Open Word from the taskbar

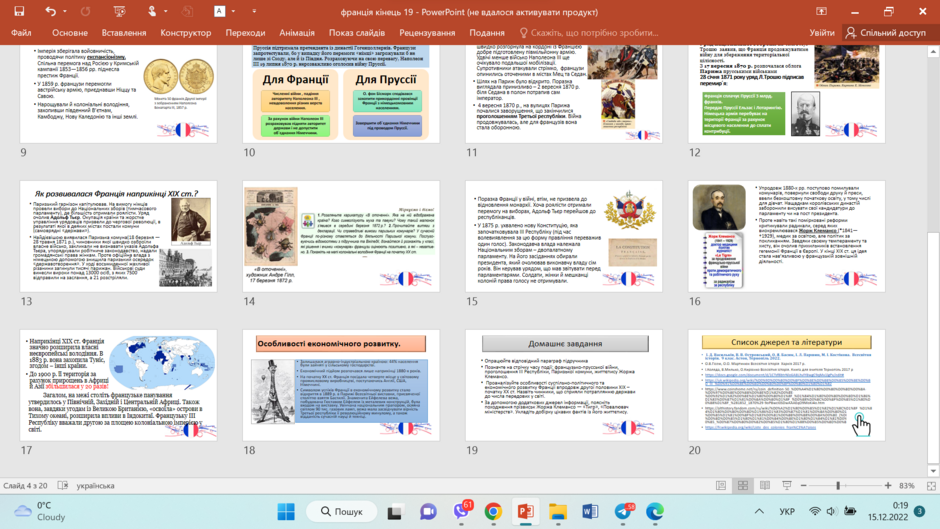pyautogui.click(x=590, y=512)
